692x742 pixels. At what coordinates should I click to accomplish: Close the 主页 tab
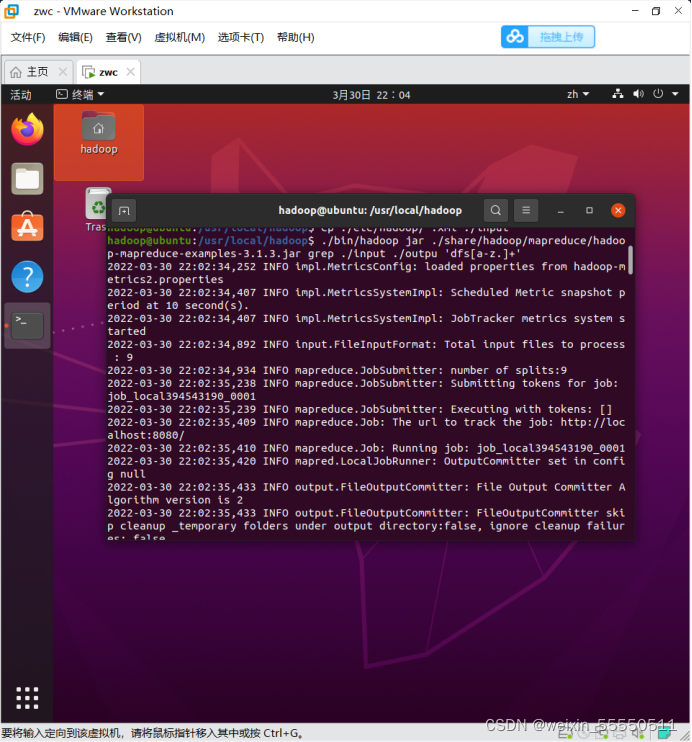click(x=62, y=71)
